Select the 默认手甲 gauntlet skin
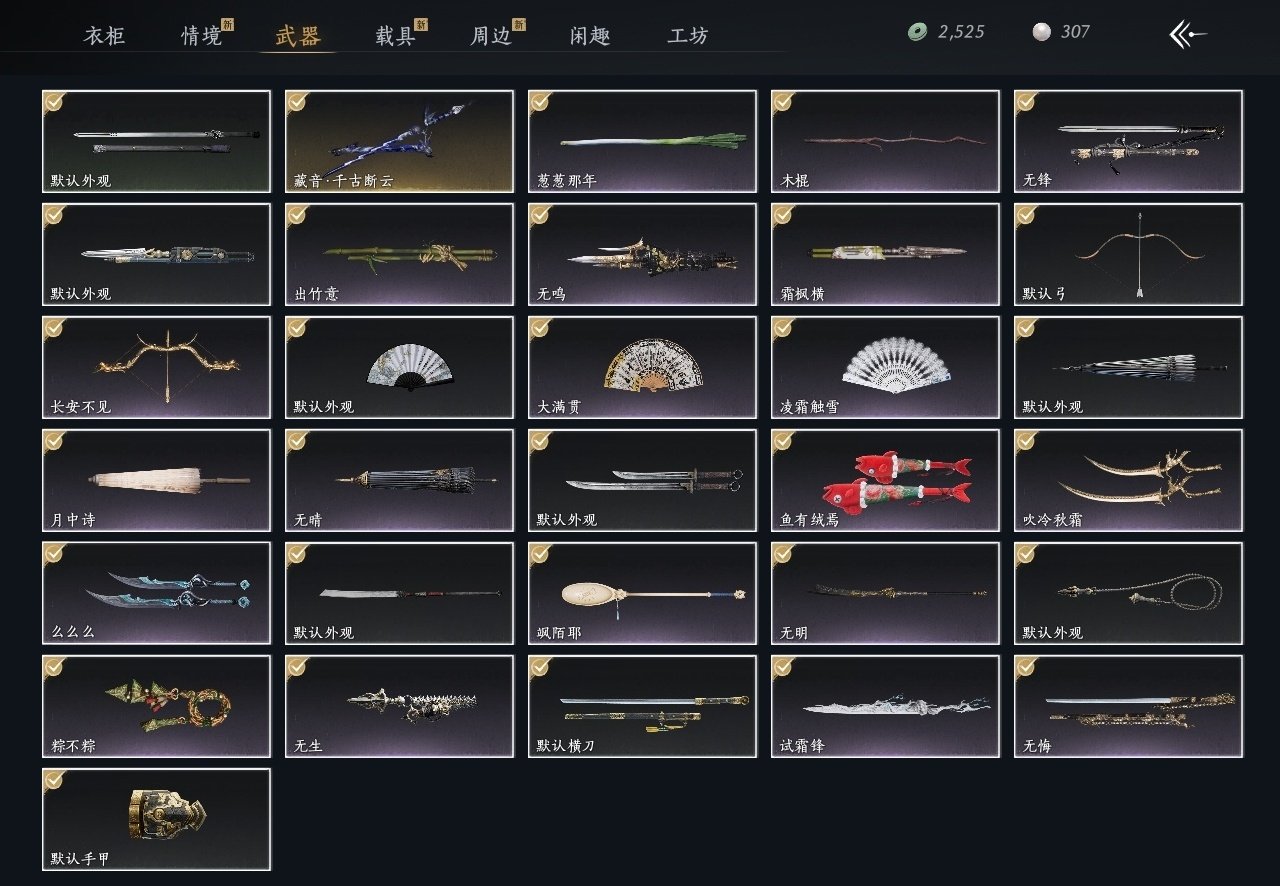Screen dimensions: 1280x886 click(156, 819)
